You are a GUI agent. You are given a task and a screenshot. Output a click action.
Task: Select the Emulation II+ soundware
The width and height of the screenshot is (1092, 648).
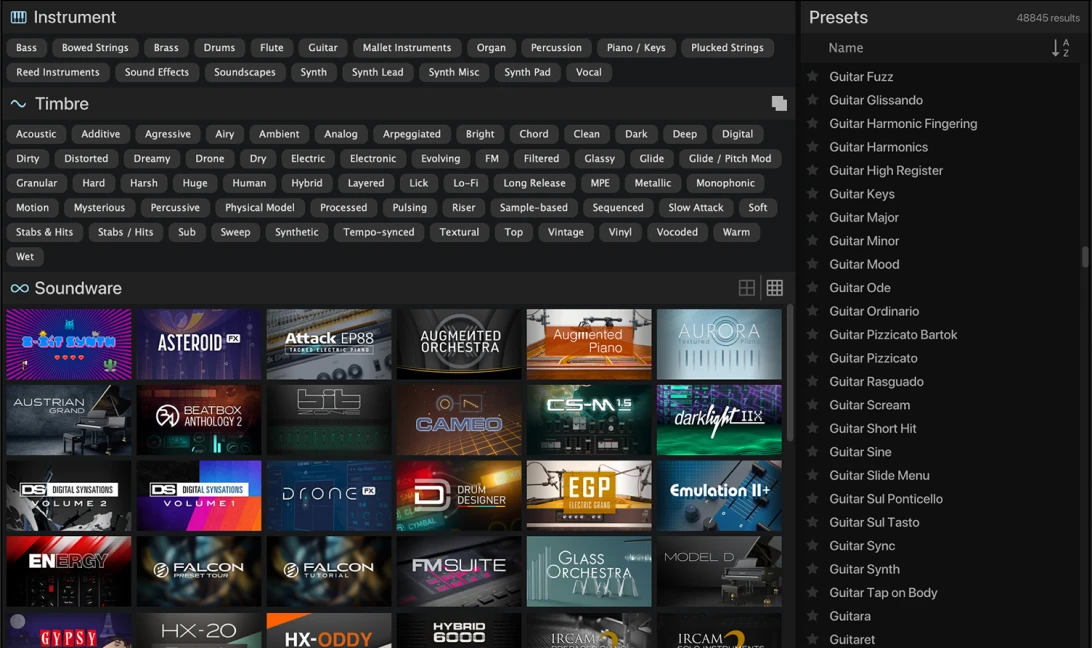pyautogui.click(x=719, y=495)
